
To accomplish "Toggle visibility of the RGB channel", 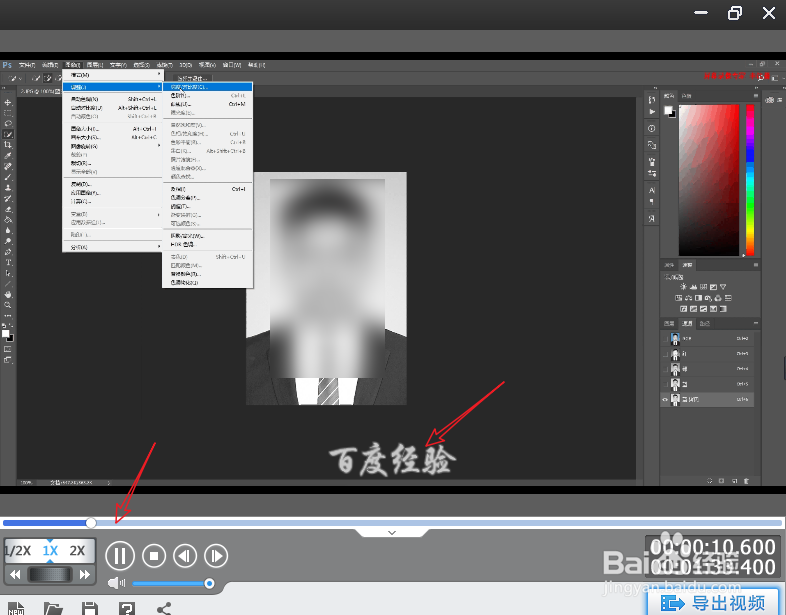I will (665, 339).
